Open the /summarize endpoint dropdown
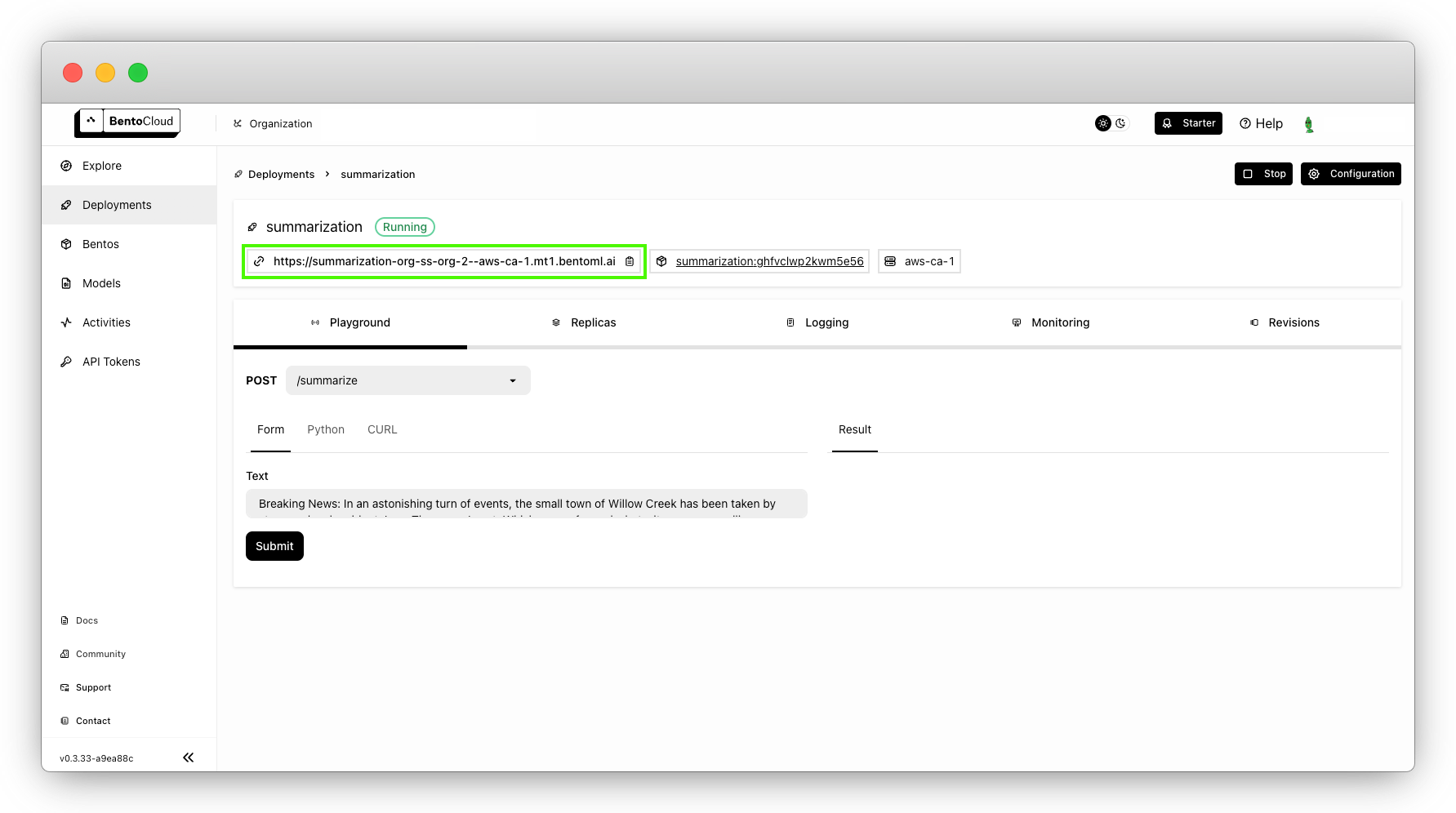 (408, 380)
